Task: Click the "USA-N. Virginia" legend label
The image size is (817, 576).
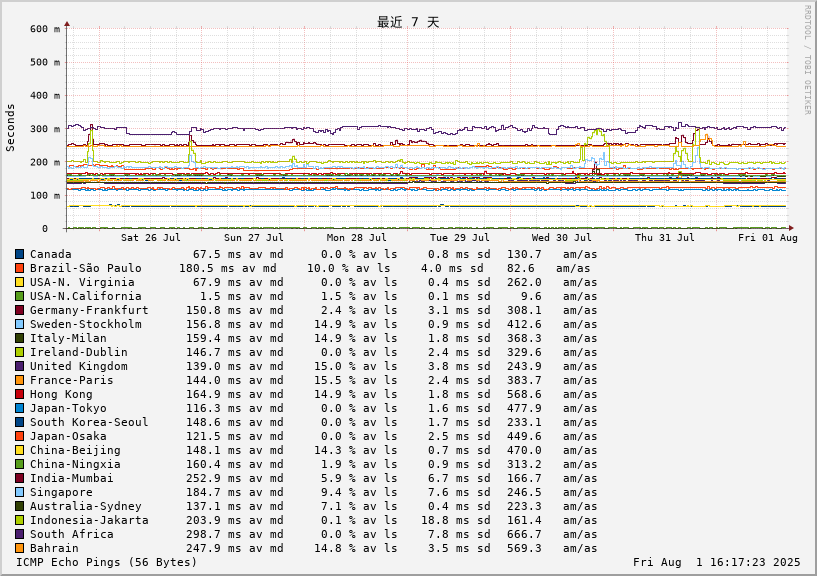Action: pos(82,283)
